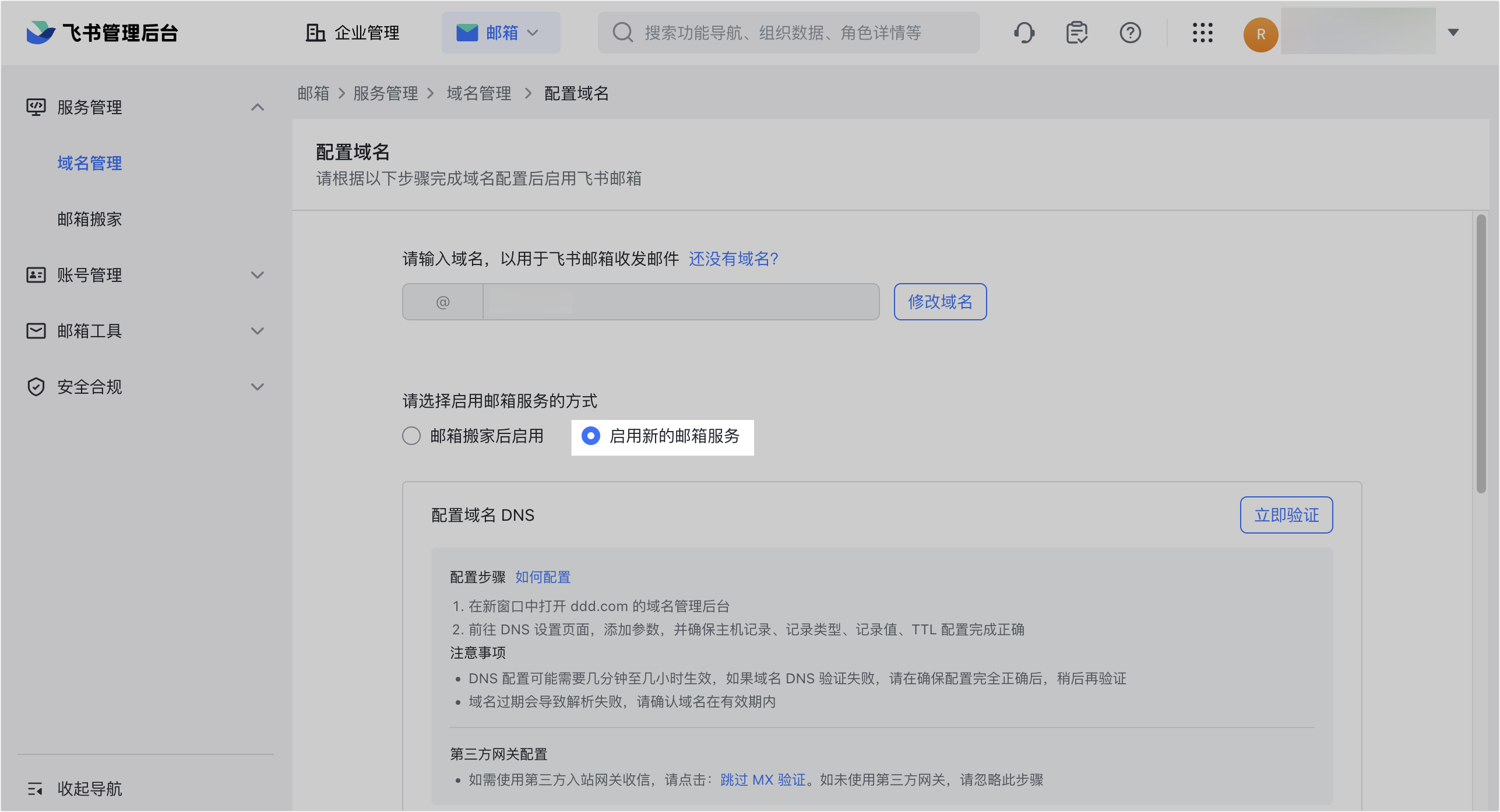Screen dimensions: 1500x812
Task: Click the 配置域名 DNS heading
Action: click(x=483, y=515)
